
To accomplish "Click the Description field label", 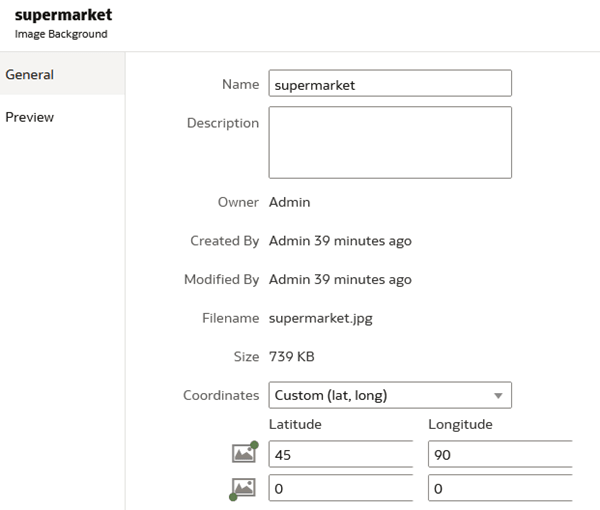I will [223, 123].
